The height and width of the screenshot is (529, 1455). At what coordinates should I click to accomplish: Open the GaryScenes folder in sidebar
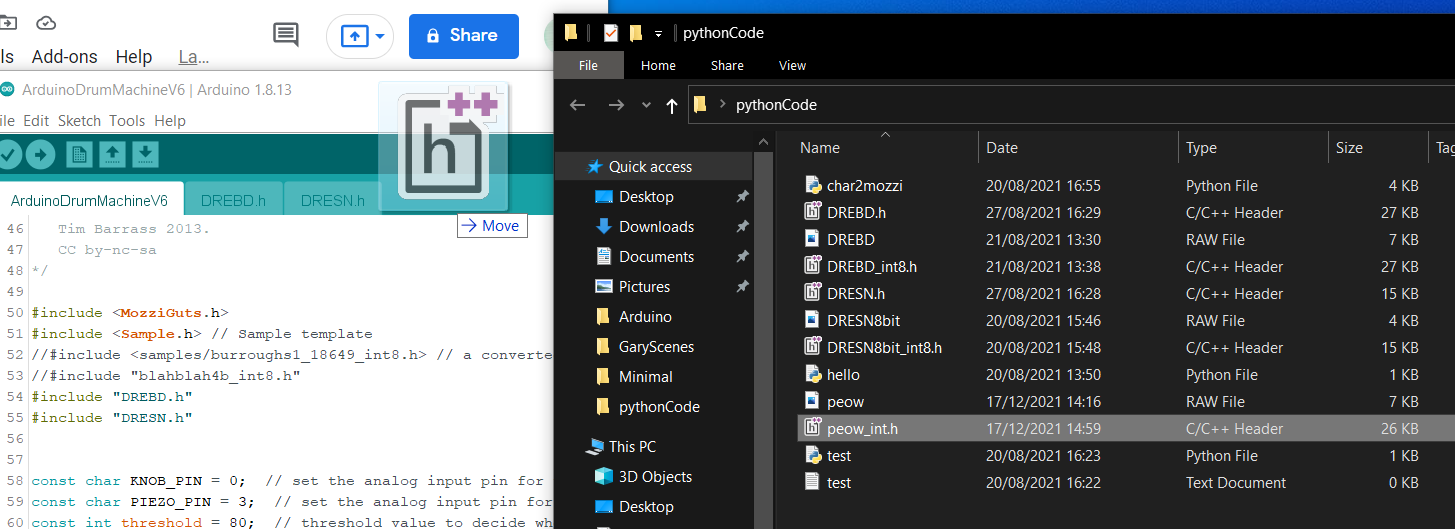pos(656,347)
